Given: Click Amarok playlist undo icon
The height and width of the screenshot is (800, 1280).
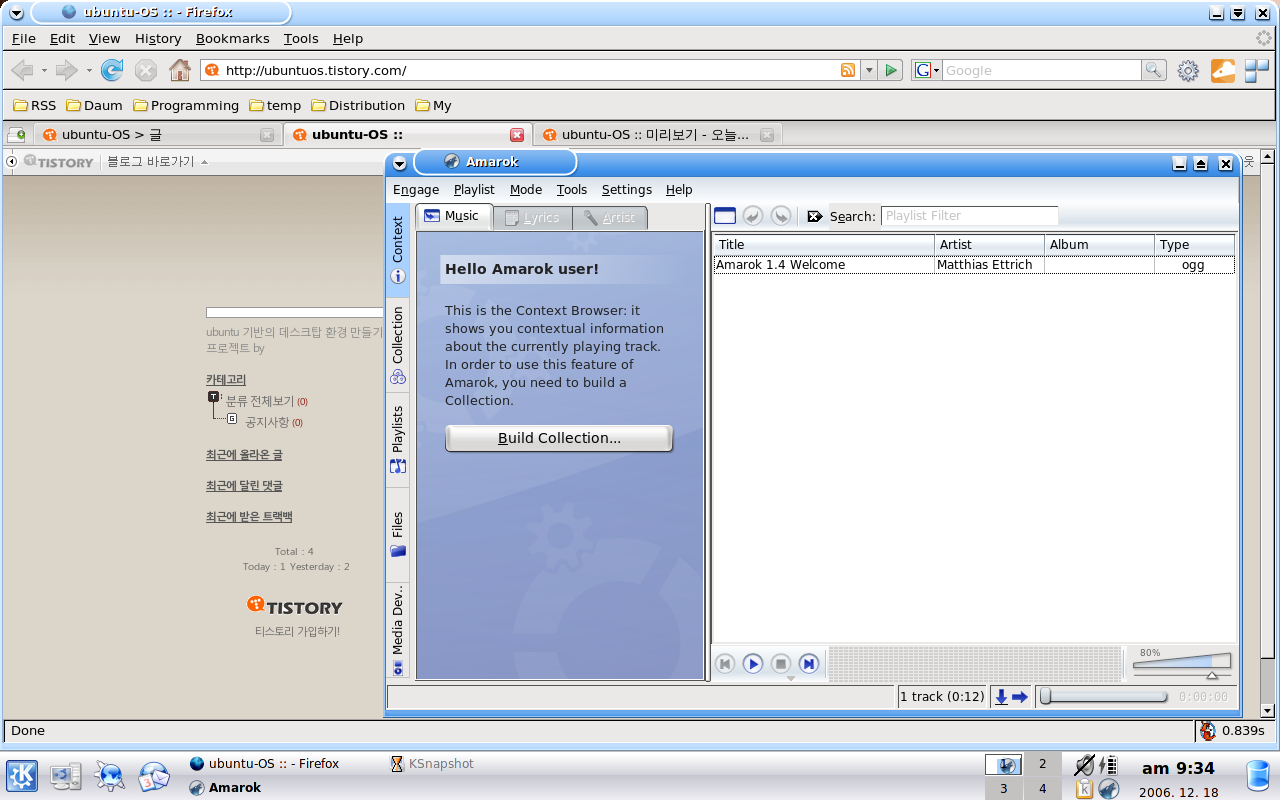Looking at the screenshot, I should pyautogui.click(x=753, y=216).
